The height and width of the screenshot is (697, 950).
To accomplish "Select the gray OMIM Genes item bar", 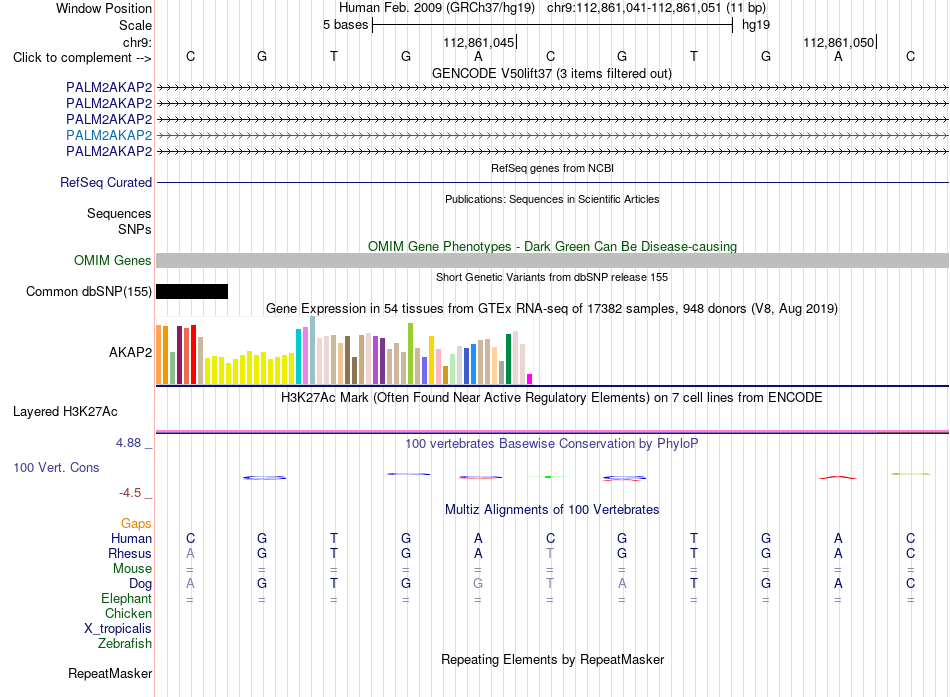I will click(x=552, y=261).
